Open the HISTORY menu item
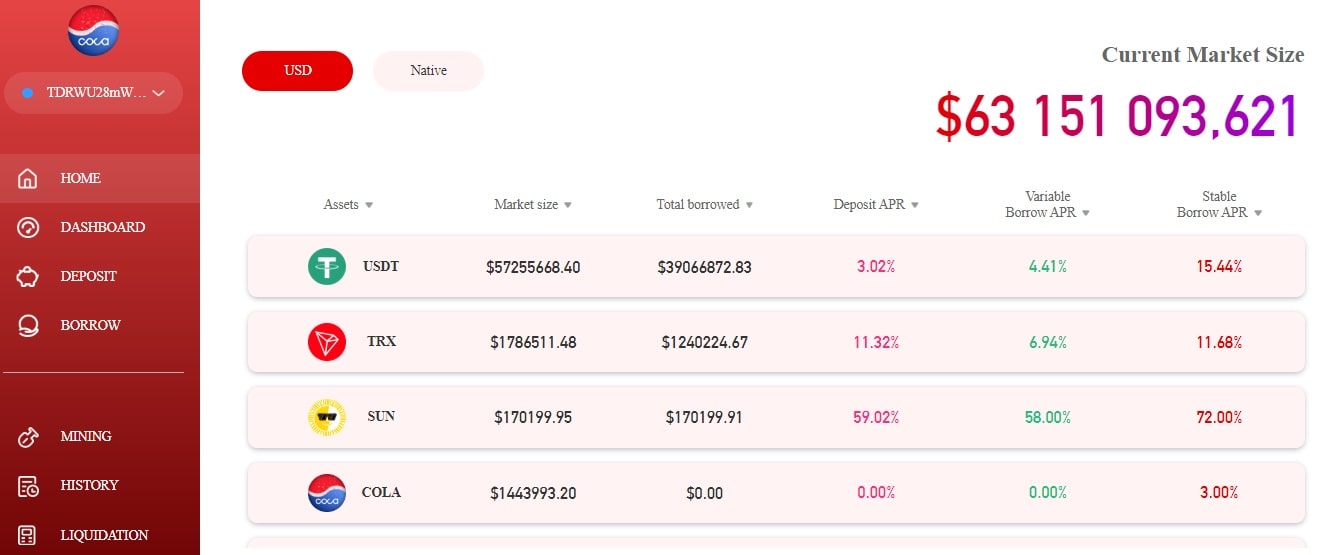 coord(100,486)
